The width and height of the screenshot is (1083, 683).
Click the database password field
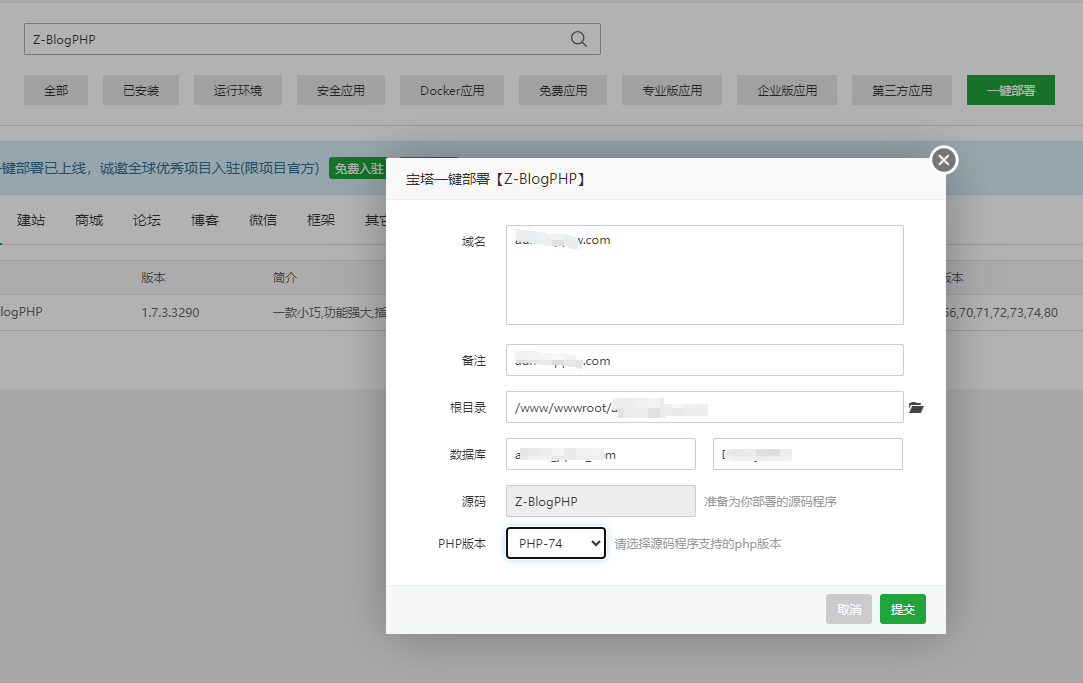click(x=807, y=454)
